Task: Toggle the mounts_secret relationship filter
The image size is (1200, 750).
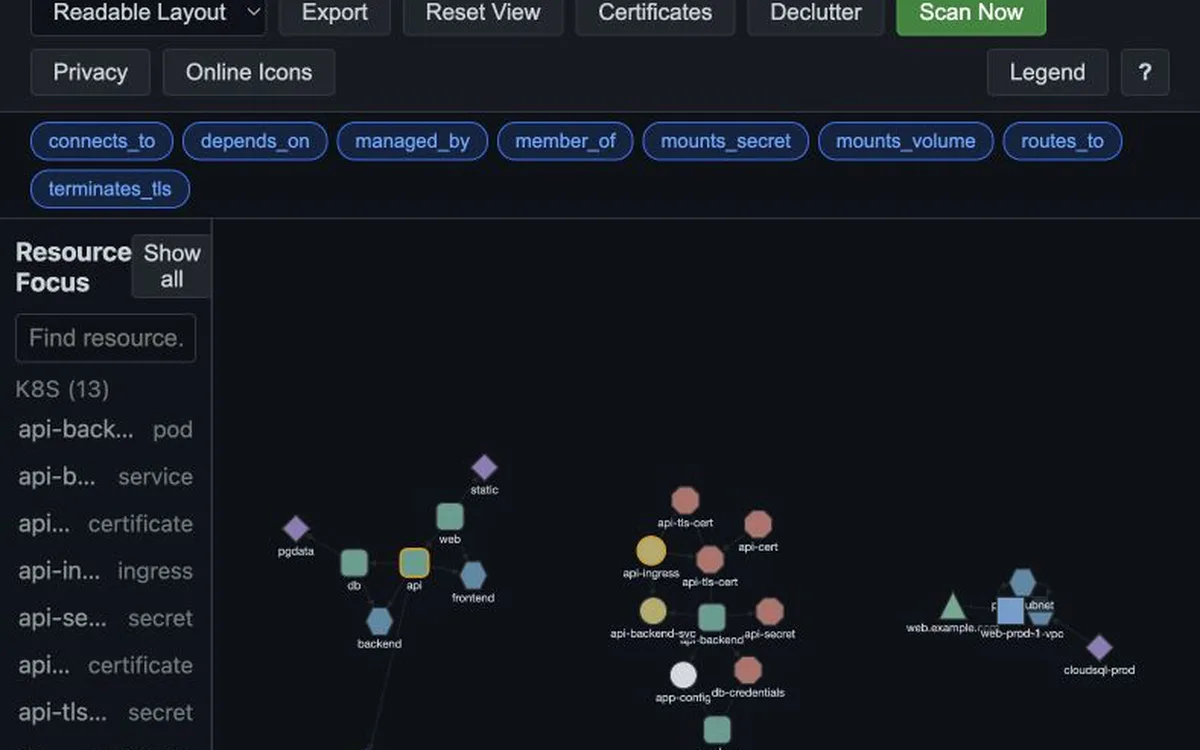Action: click(726, 141)
